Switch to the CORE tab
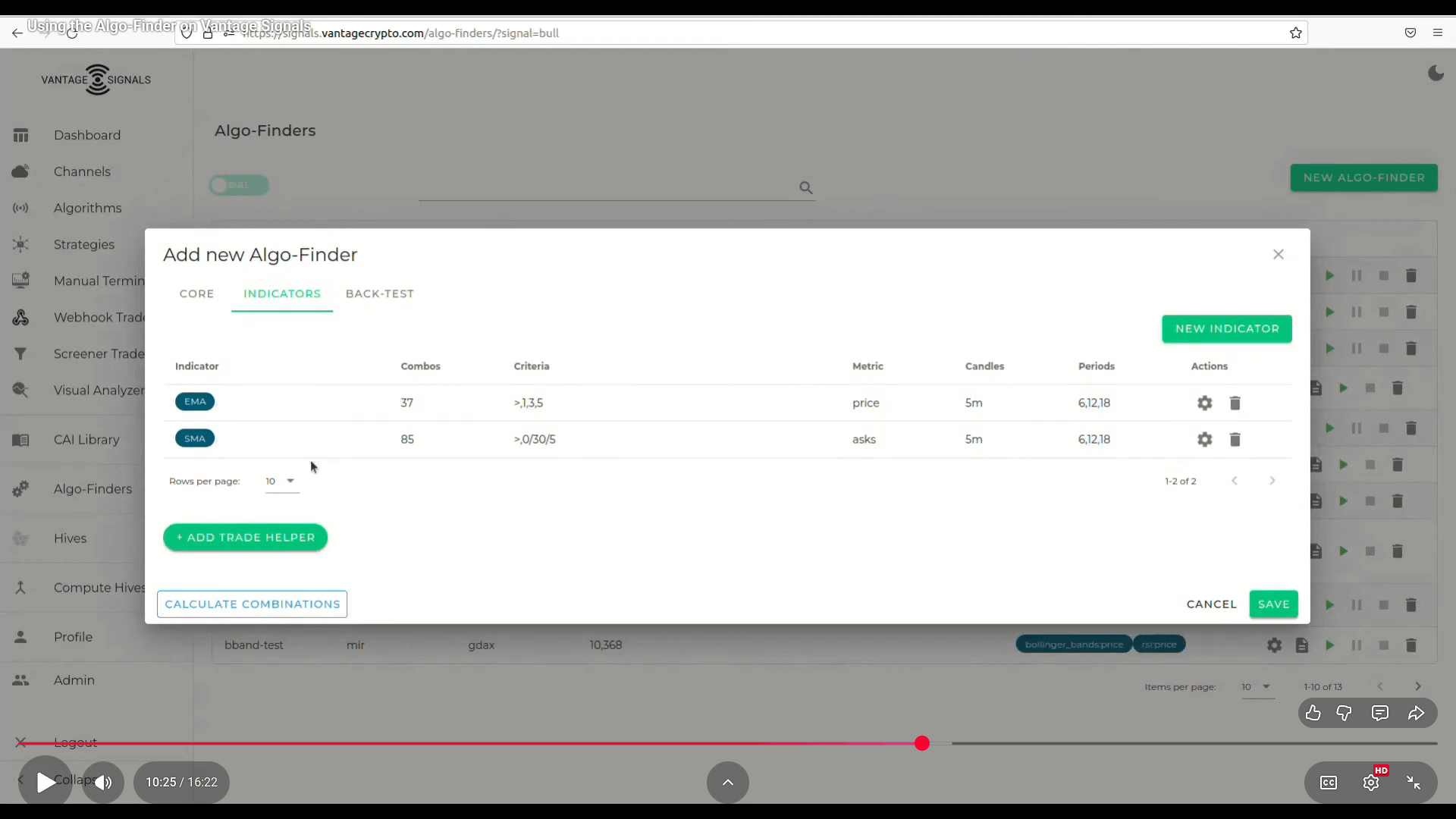The height and width of the screenshot is (819, 1456). coord(196,293)
